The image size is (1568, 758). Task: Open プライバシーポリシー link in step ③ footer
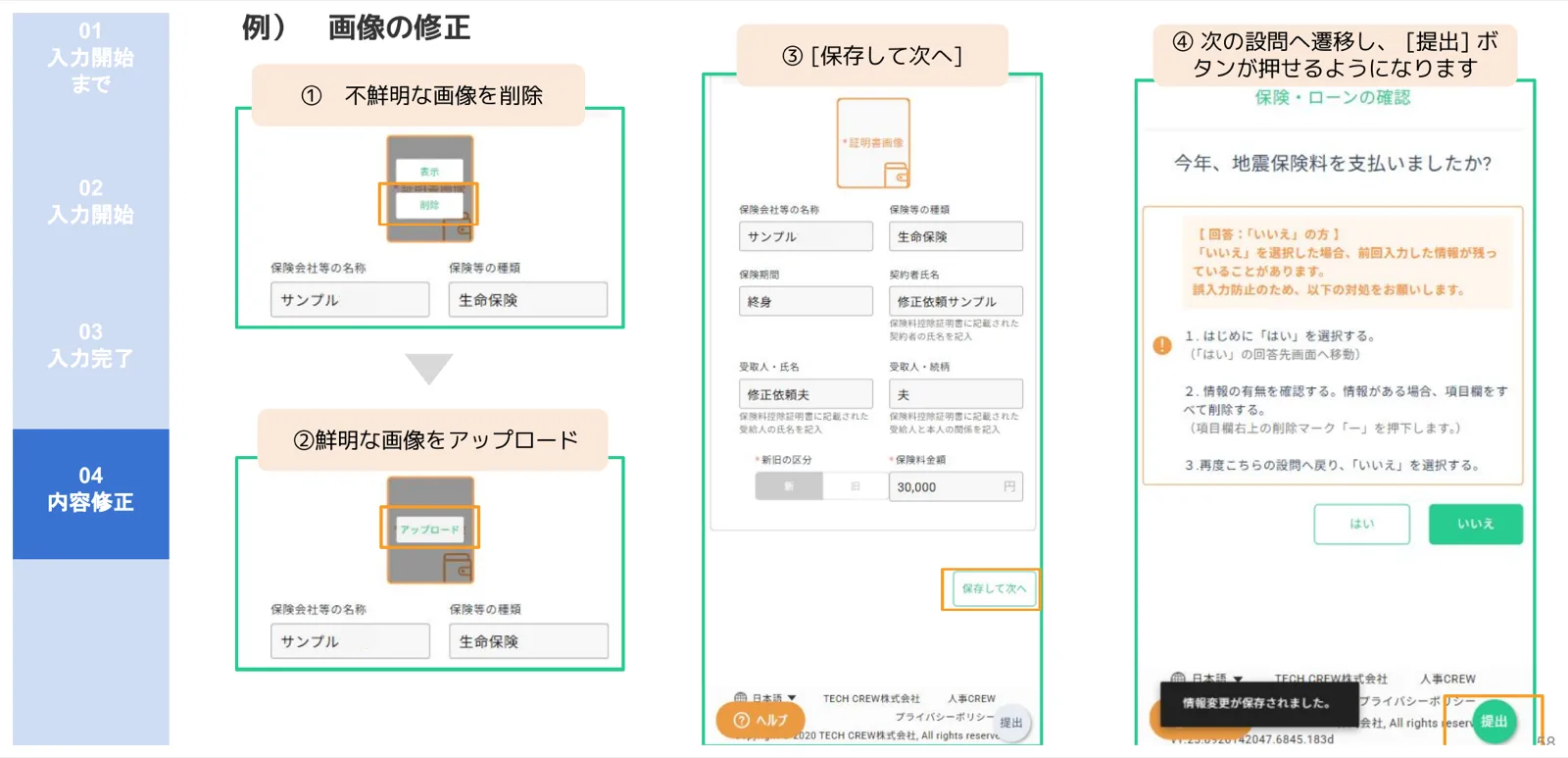[944, 717]
